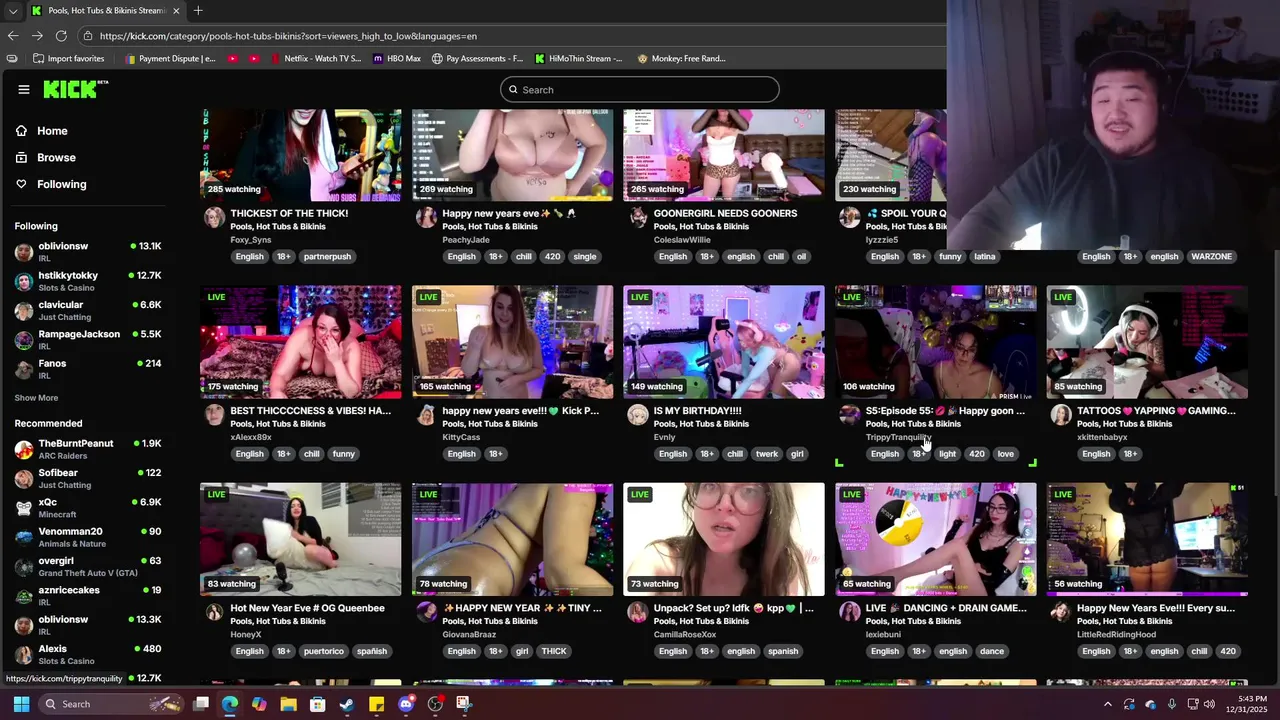Open Pay Assessments bookmark
Image resolution: width=1280 pixels, height=720 pixels.
click(478, 58)
